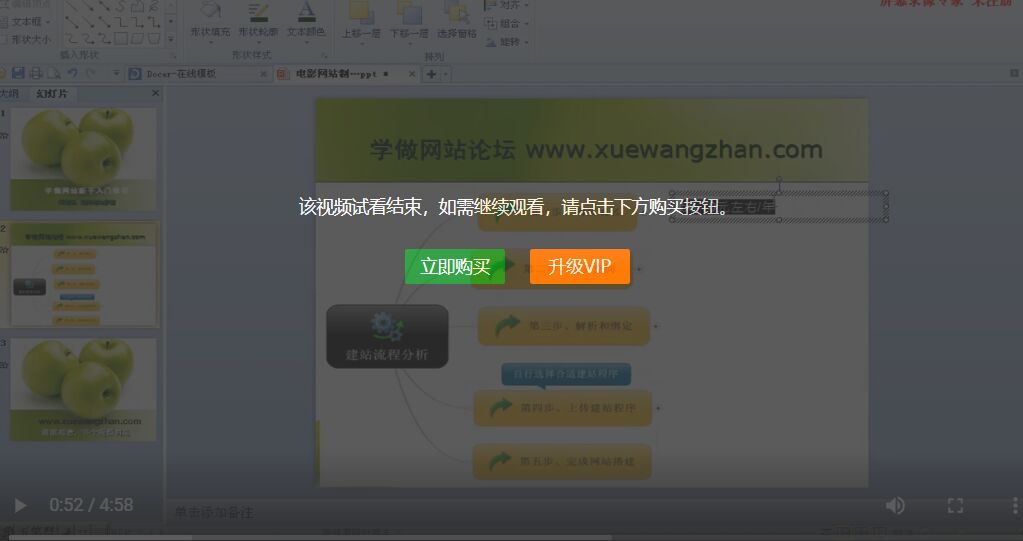
Task: Click the orange 升级VIP upgrade button
Action: [x=579, y=266]
